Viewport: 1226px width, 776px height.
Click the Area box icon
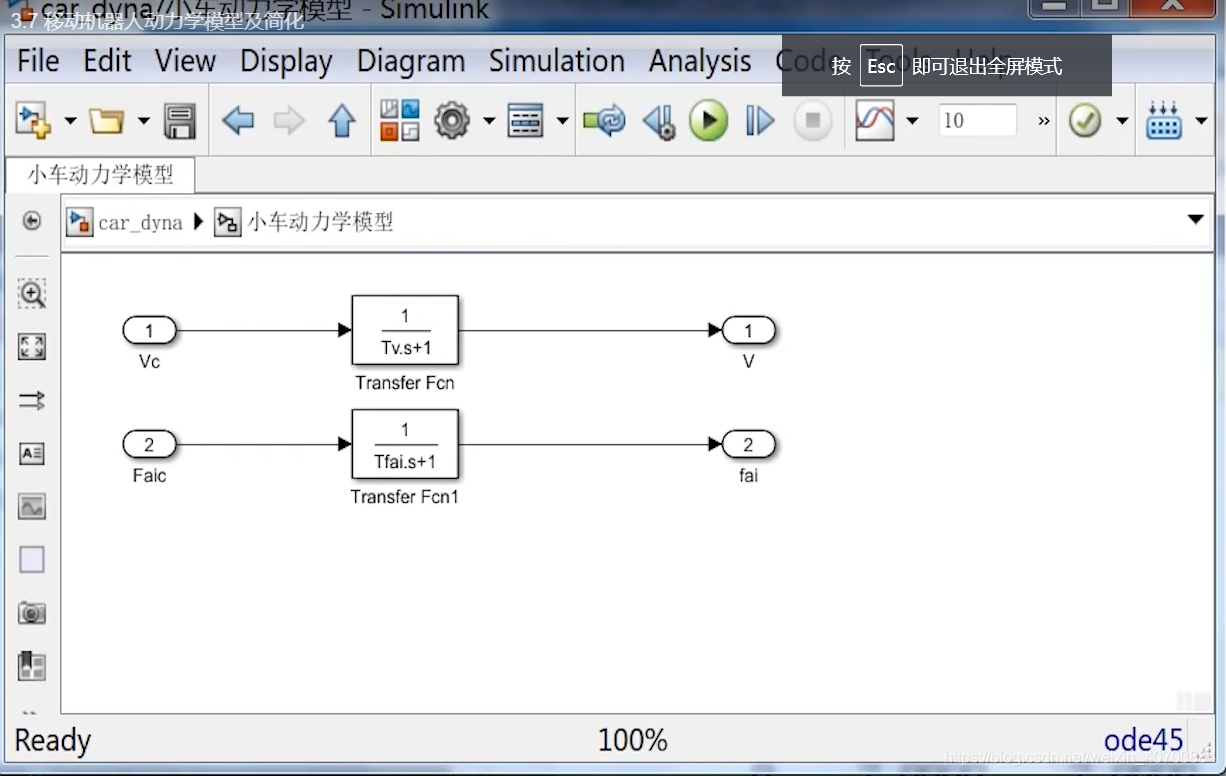(32, 560)
